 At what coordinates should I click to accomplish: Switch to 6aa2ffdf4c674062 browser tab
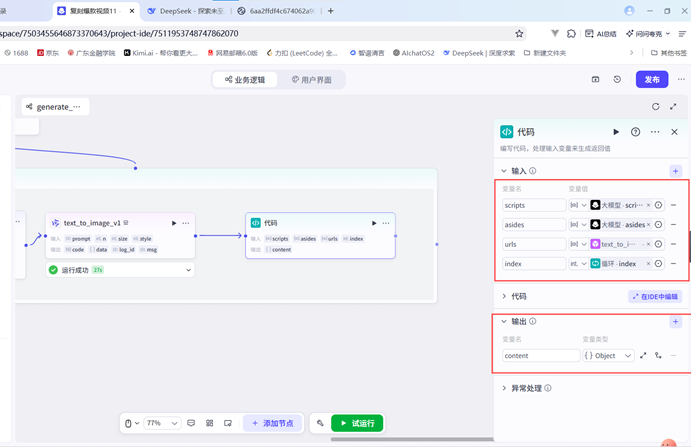pos(277,11)
